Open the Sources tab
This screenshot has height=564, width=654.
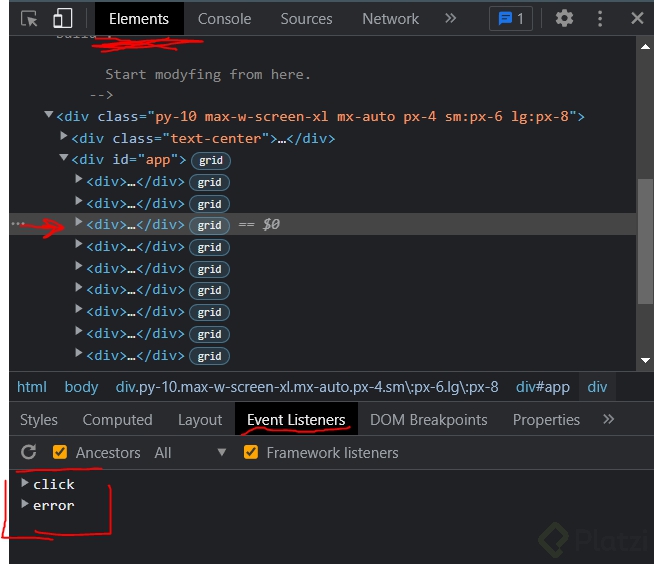[307, 19]
